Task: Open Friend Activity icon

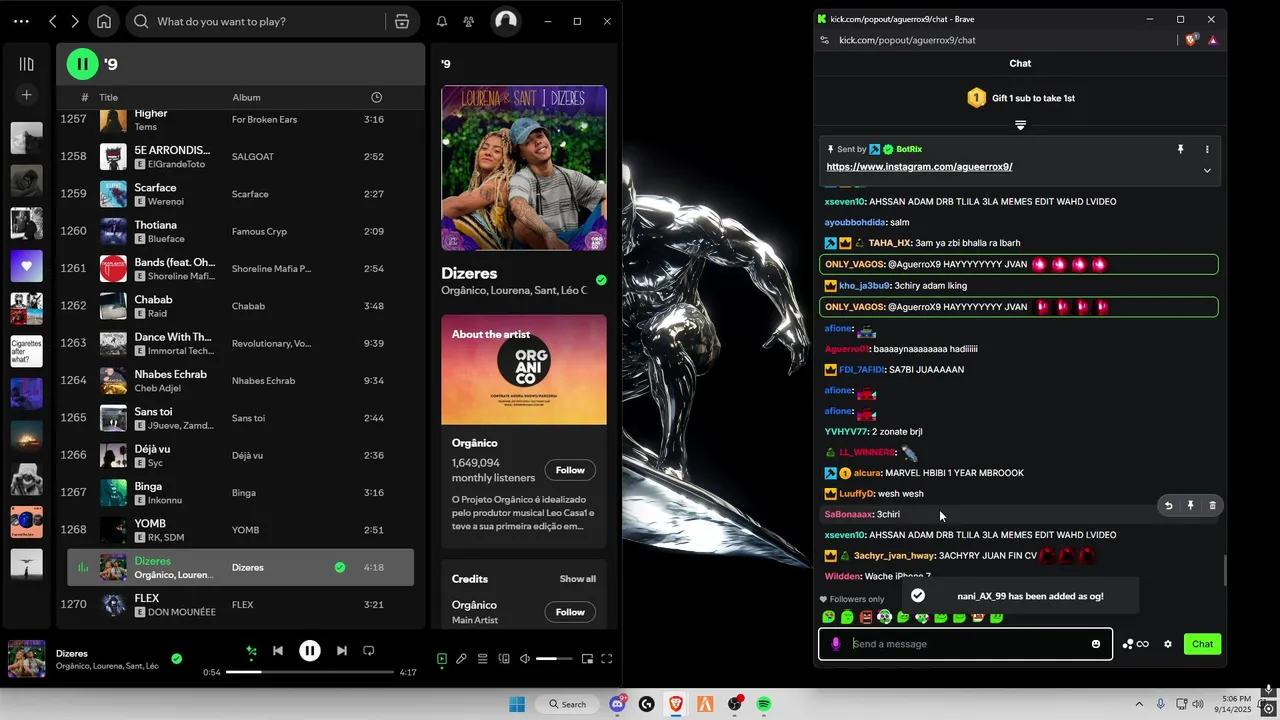Action: pos(468,21)
